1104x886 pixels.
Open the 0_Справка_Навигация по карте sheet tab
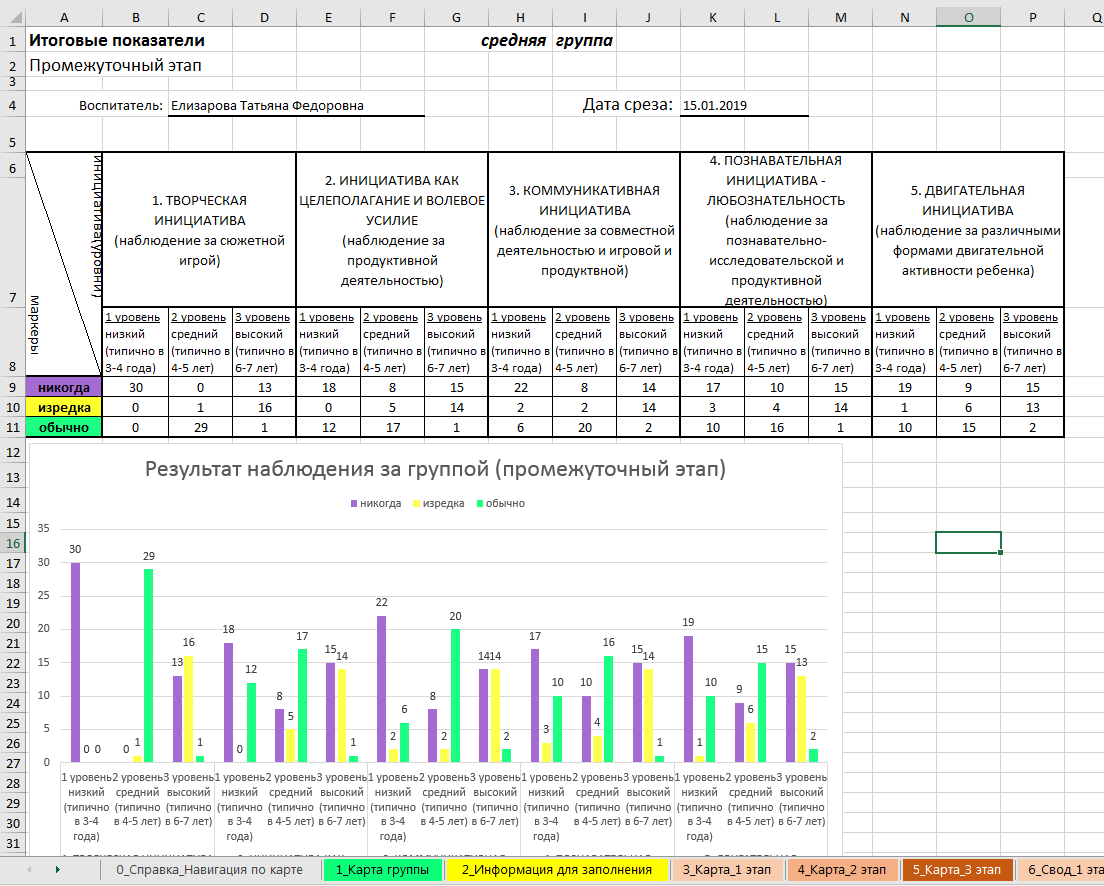[209, 870]
